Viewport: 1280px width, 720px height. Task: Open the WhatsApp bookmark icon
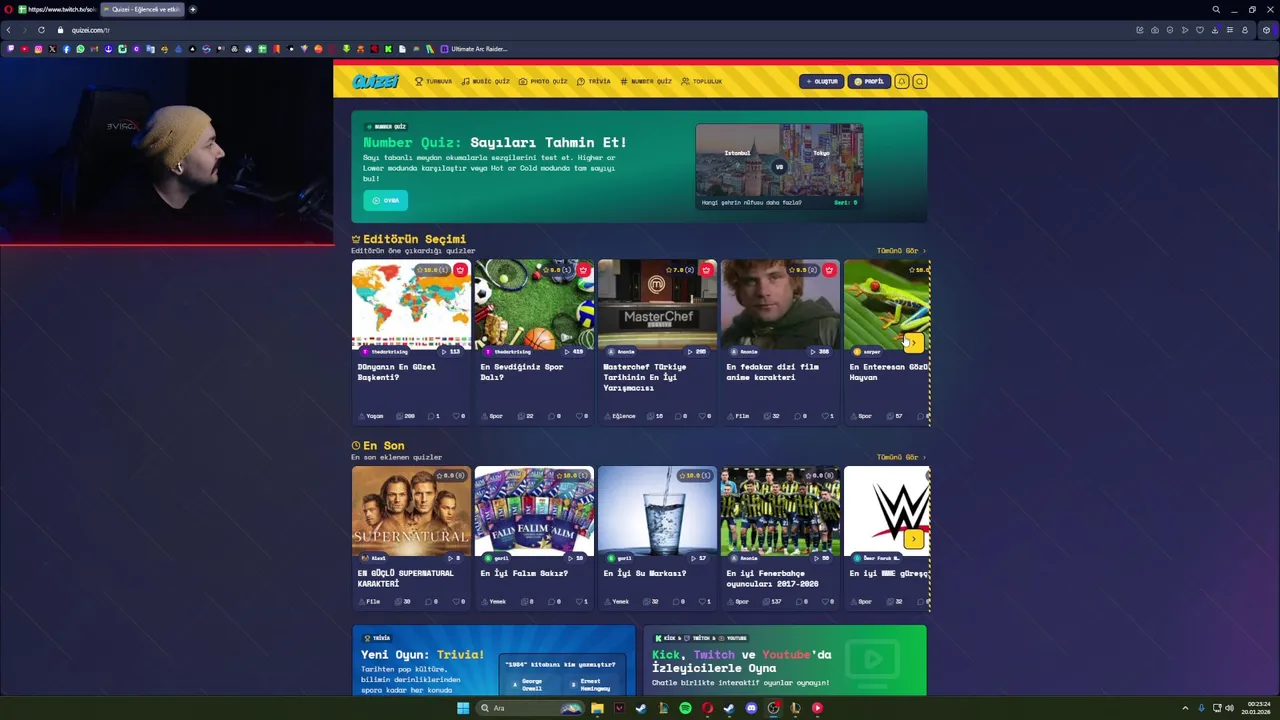(81, 49)
